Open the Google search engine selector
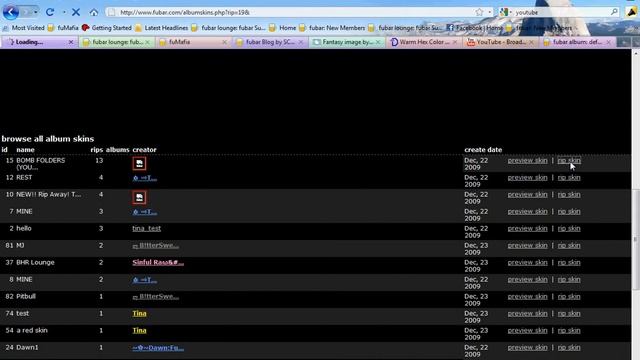Viewport: 640px width, 360px height. click(505, 12)
